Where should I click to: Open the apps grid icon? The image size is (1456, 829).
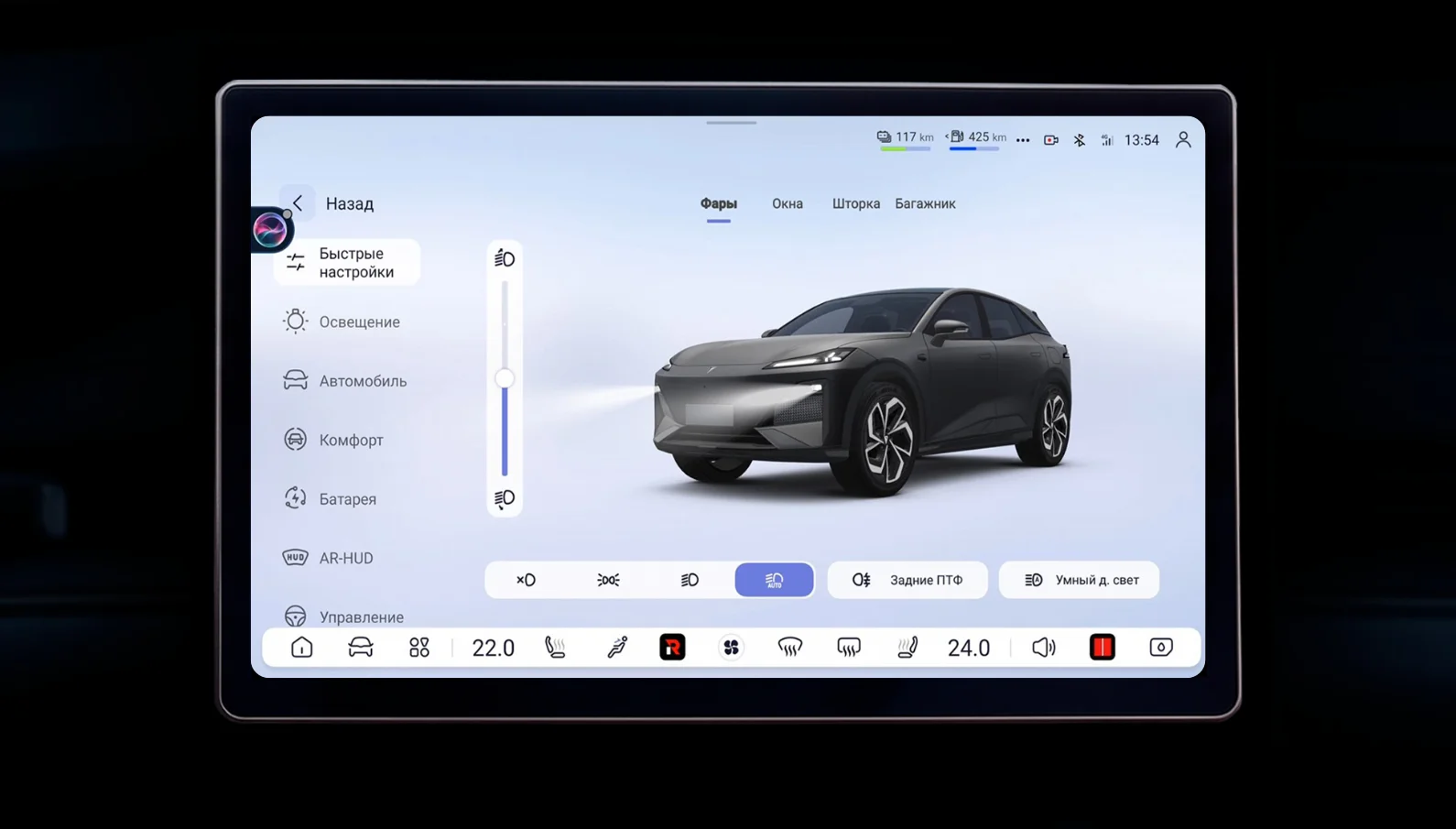tap(419, 648)
